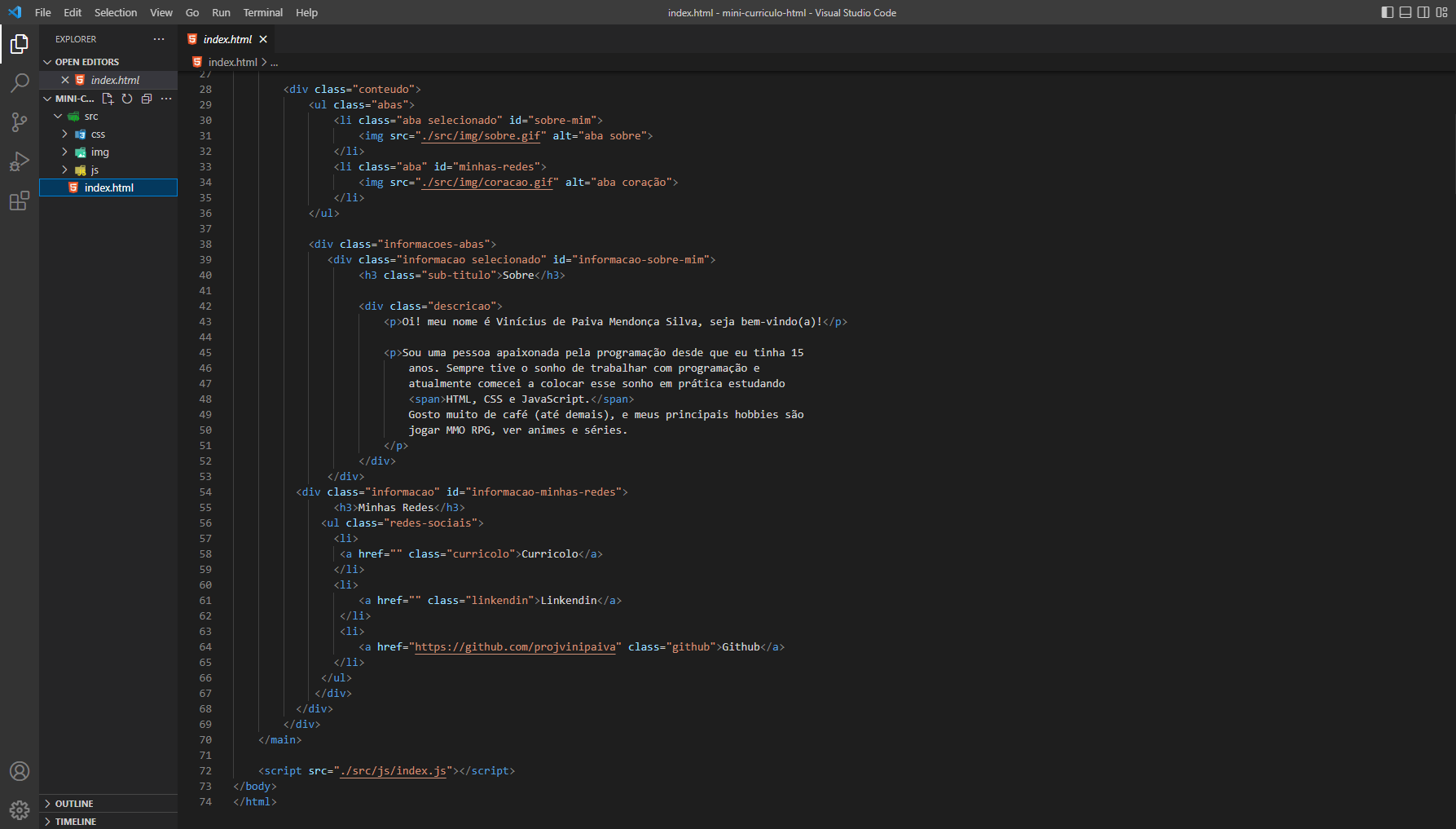Viewport: 1456px width, 829px height.
Task: Open the Accounts menu icon
Action: pos(20,771)
